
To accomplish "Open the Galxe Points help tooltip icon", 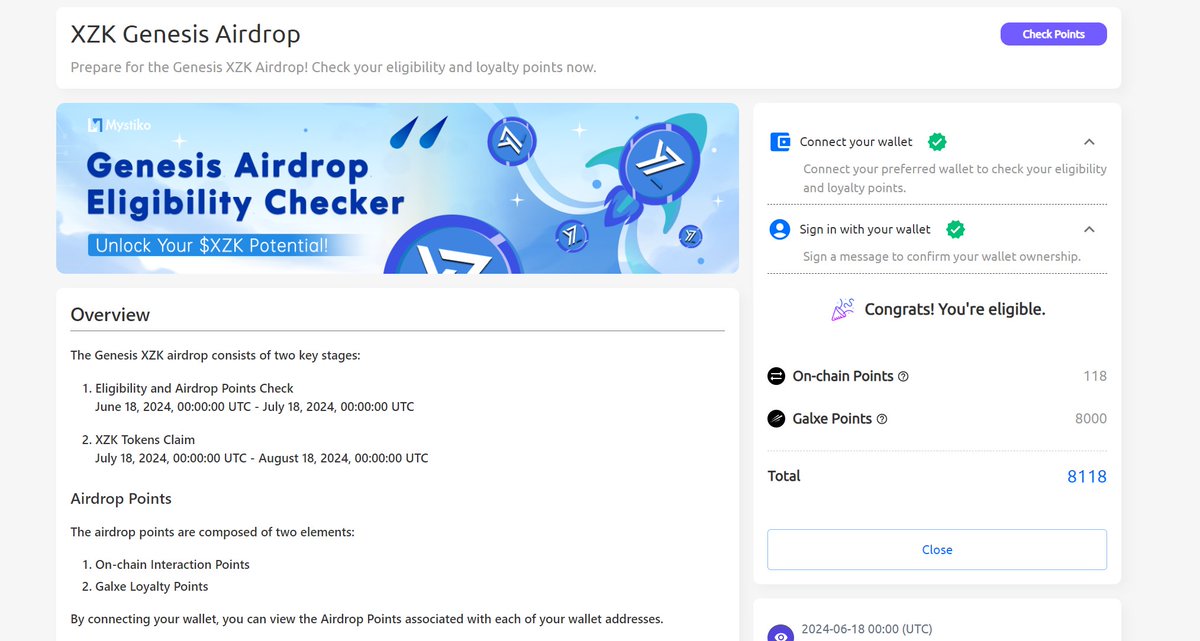I will 882,419.
